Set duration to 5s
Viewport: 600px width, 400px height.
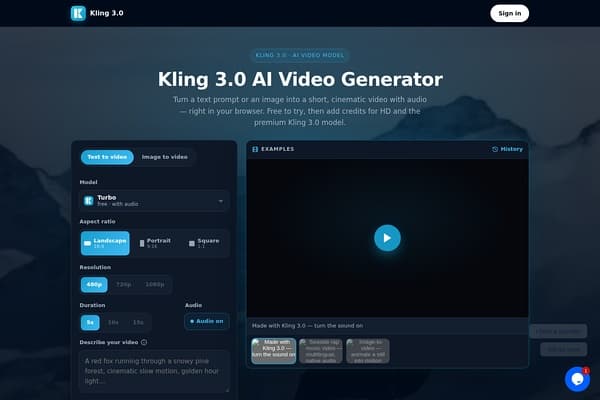(90, 322)
